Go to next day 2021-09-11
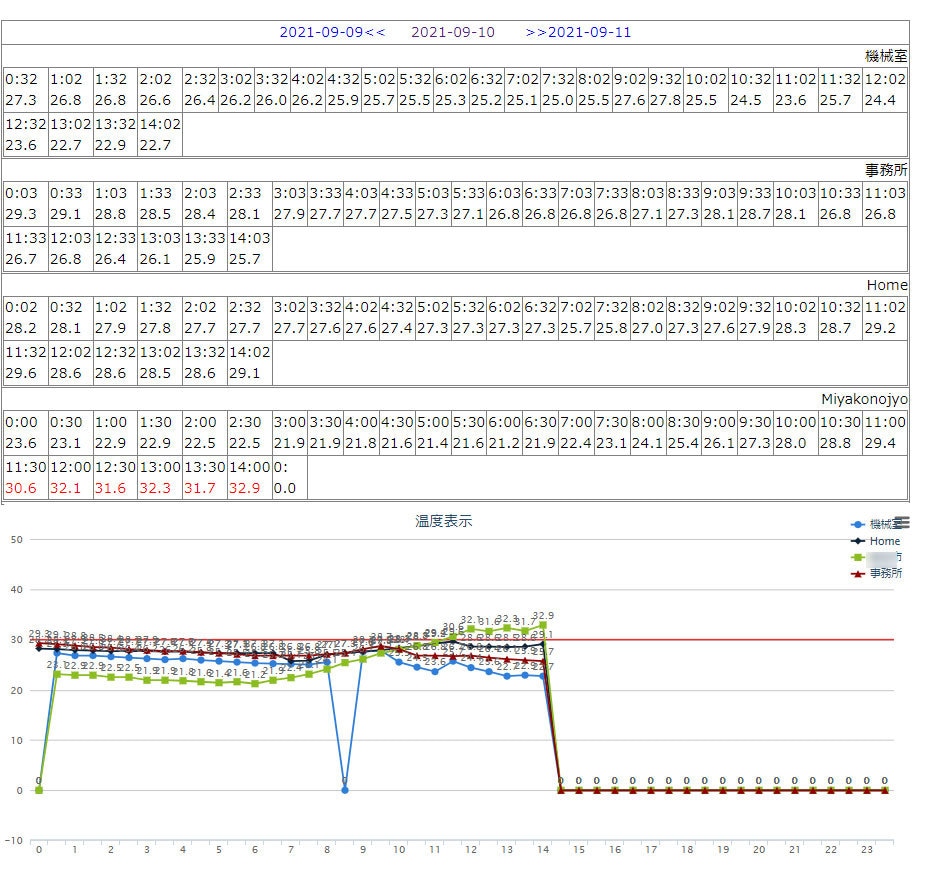The image size is (929, 872). pyautogui.click(x=578, y=32)
